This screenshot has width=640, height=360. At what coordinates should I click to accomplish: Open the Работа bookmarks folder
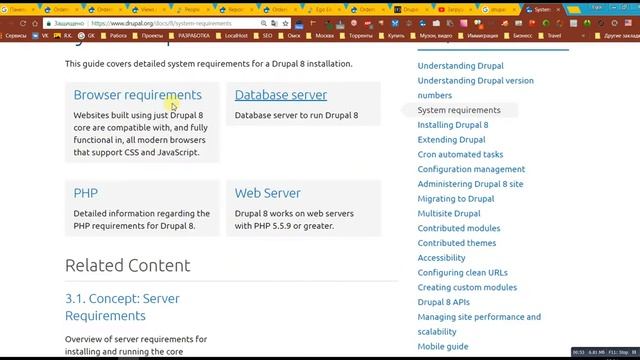click(114, 36)
